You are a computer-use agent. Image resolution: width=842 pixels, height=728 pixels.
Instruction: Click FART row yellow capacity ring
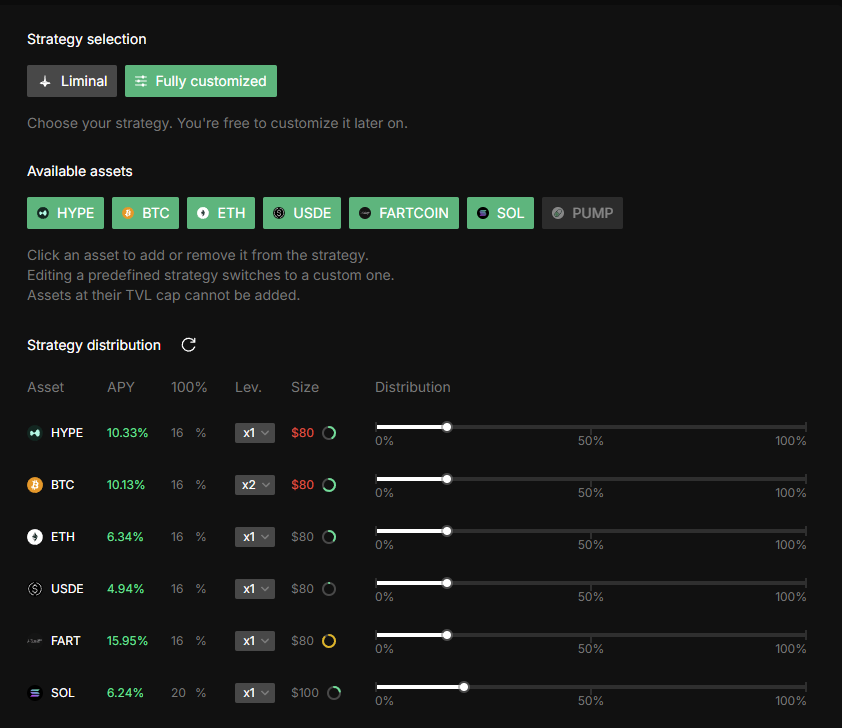[x=329, y=641]
